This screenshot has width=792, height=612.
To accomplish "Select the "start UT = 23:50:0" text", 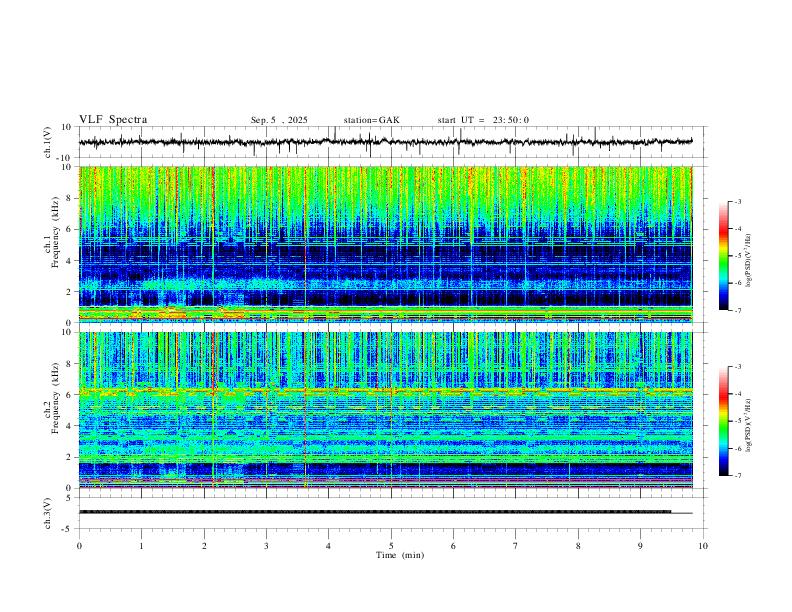I will 483,120.
